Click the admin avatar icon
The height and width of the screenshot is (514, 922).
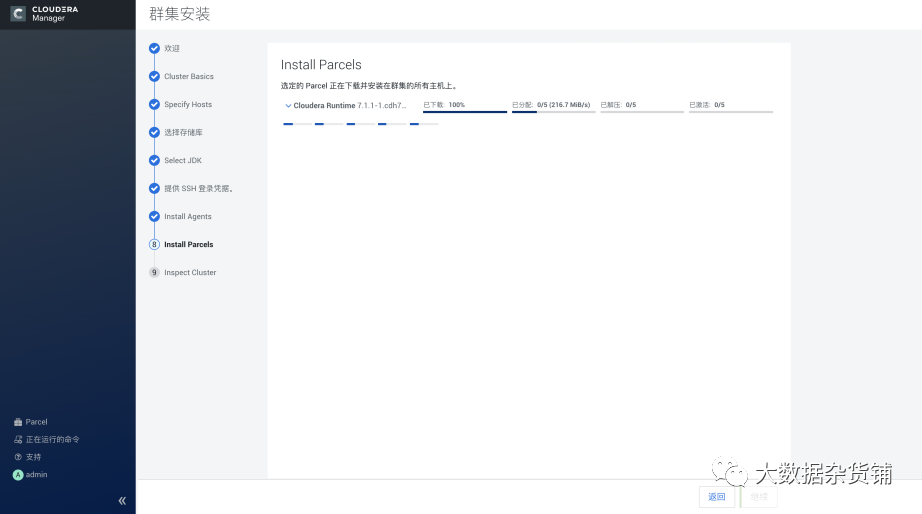click(x=17, y=475)
